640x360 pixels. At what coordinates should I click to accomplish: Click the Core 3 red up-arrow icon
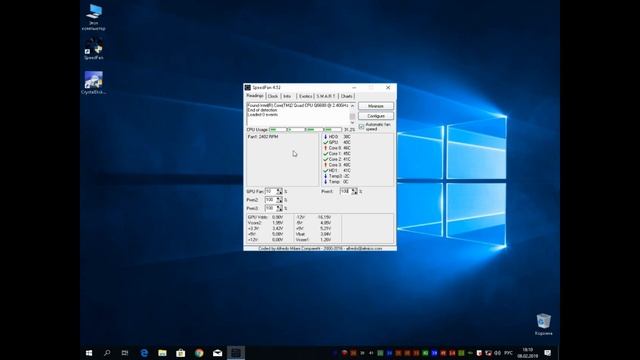pyautogui.click(x=325, y=165)
